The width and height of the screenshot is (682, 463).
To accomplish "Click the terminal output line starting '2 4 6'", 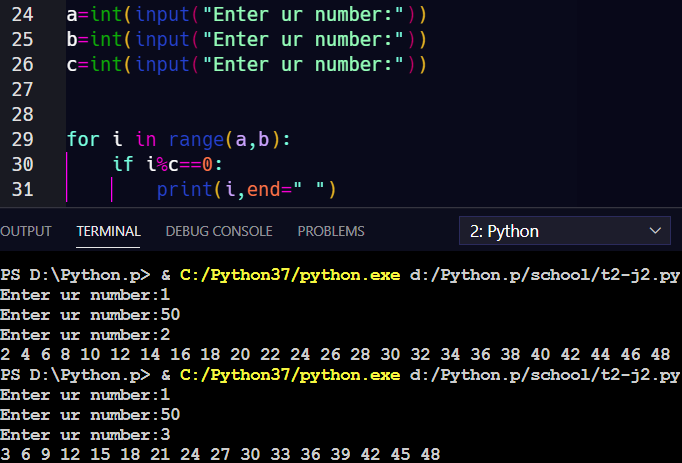I will click(x=335, y=353).
